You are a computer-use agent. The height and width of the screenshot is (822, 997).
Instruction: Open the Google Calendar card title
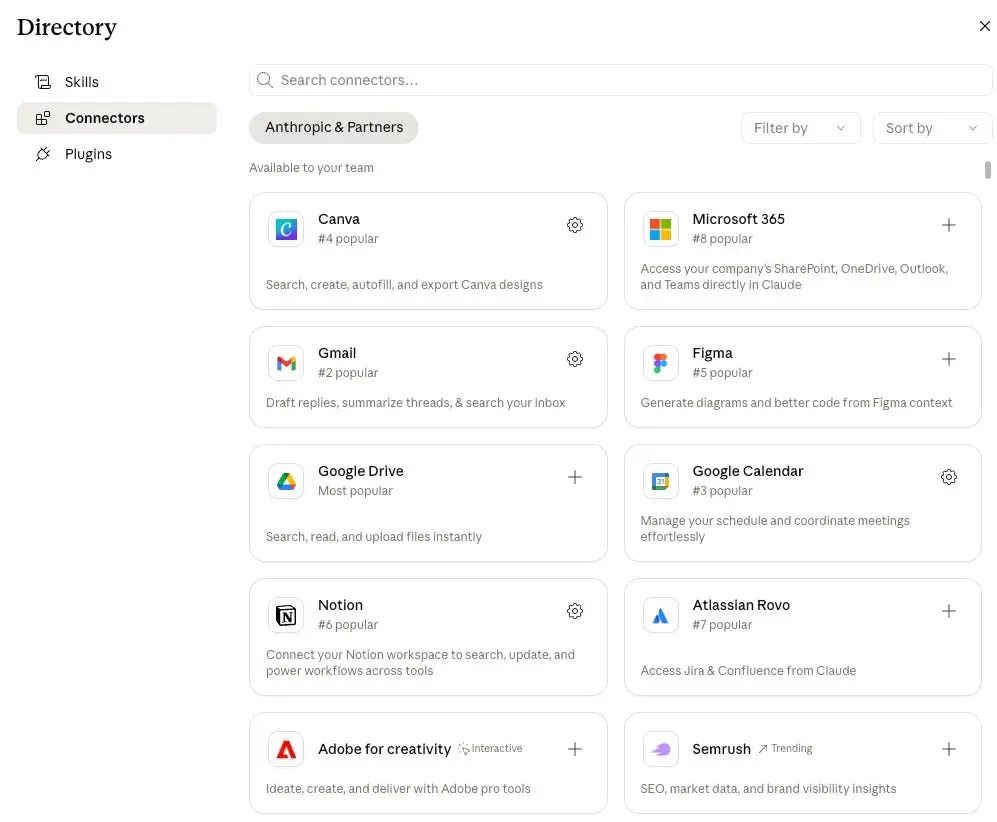pos(748,471)
